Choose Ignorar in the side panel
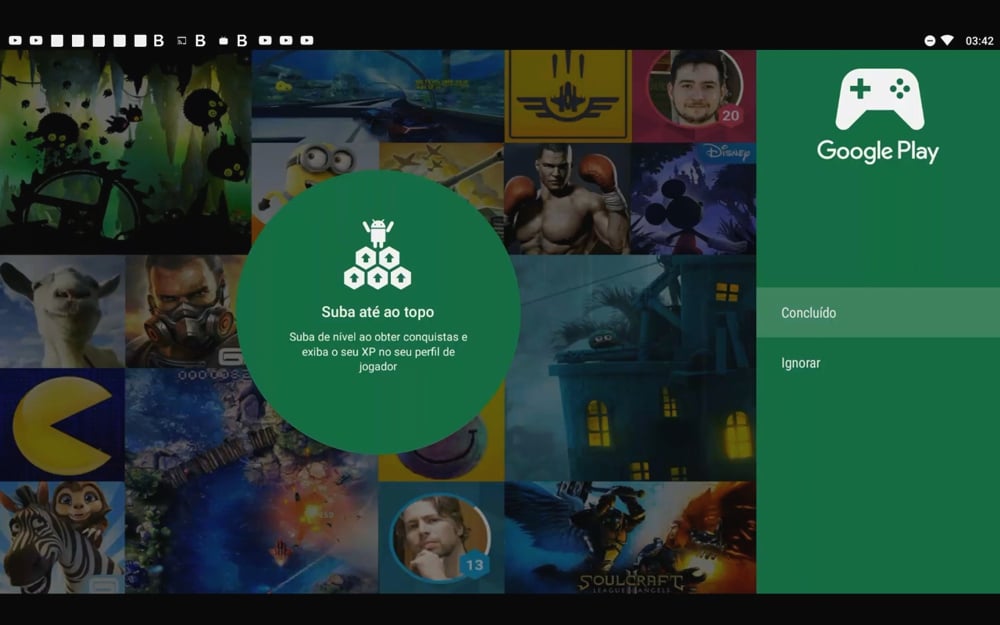This screenshot has height=625, width=1000. [x=878, y=363]
